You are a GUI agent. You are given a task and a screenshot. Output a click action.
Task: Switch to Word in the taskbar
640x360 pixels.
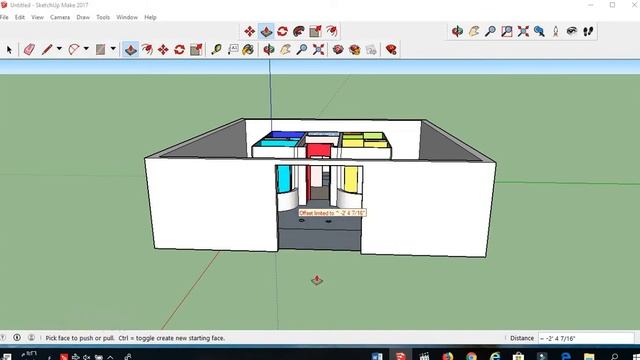(377, 356)
